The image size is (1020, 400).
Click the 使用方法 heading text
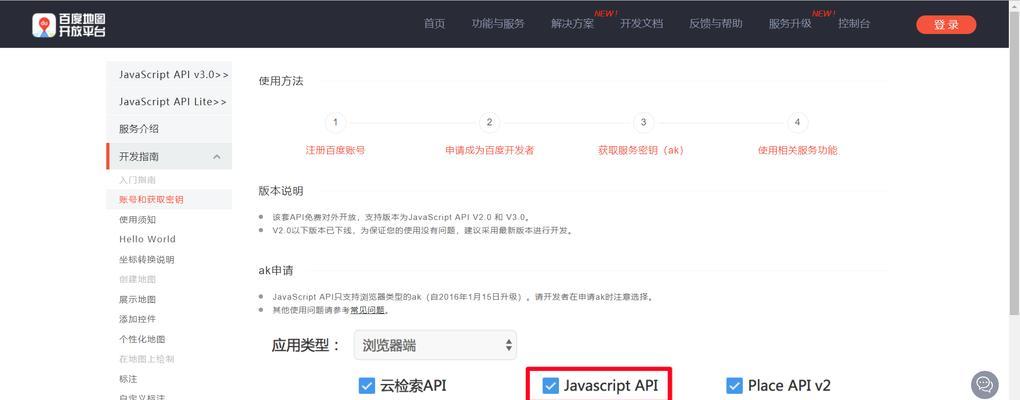click(x=281, y=81)
